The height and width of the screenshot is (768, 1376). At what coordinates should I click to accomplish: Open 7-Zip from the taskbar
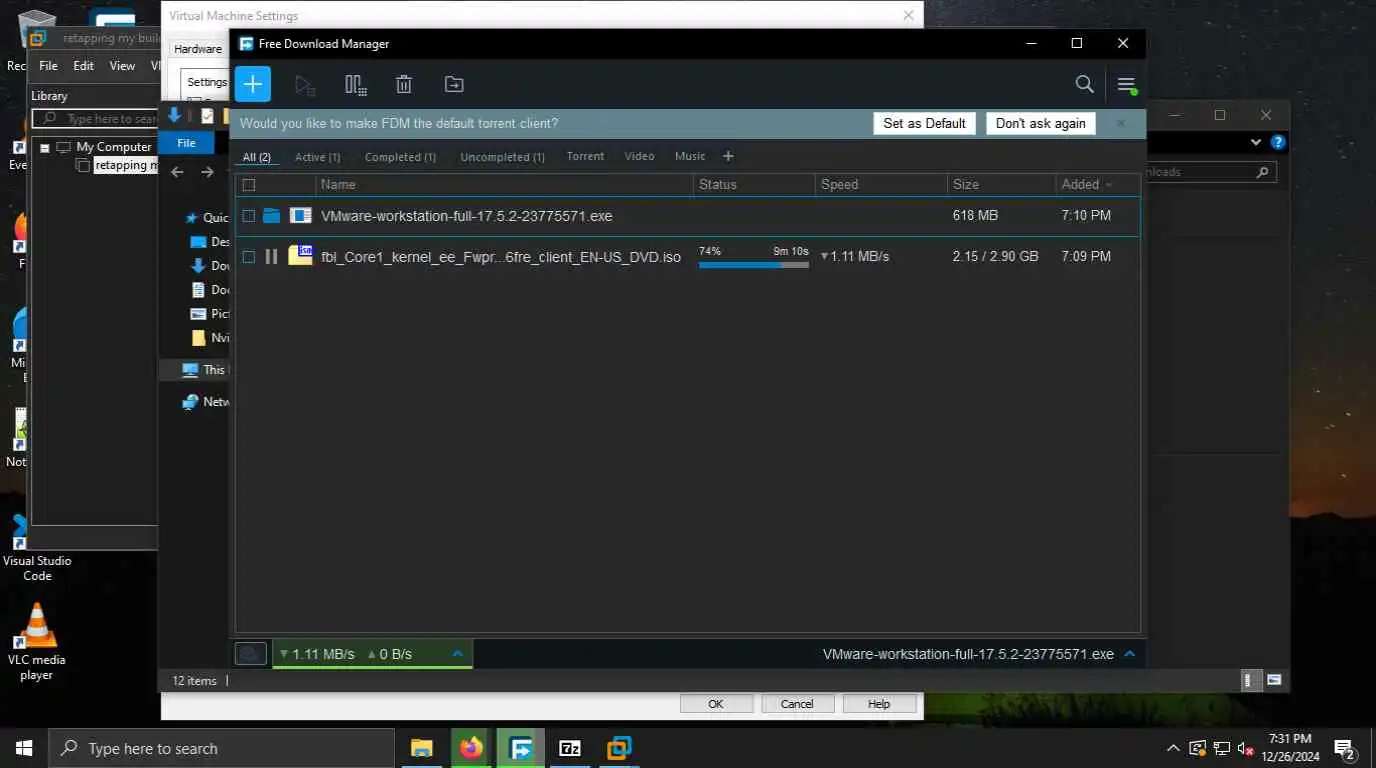click(x=570, y=748)
